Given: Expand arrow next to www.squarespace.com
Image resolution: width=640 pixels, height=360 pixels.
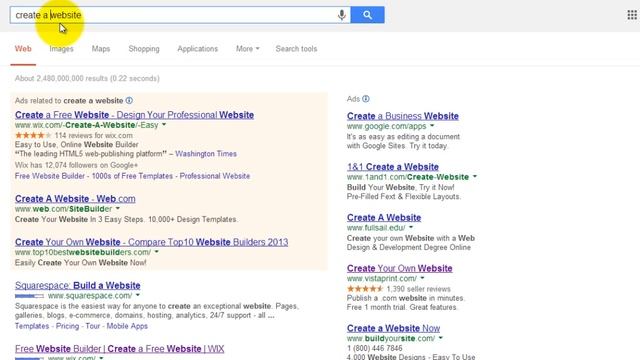Looking at the screenshot, I should coord(138,295).
